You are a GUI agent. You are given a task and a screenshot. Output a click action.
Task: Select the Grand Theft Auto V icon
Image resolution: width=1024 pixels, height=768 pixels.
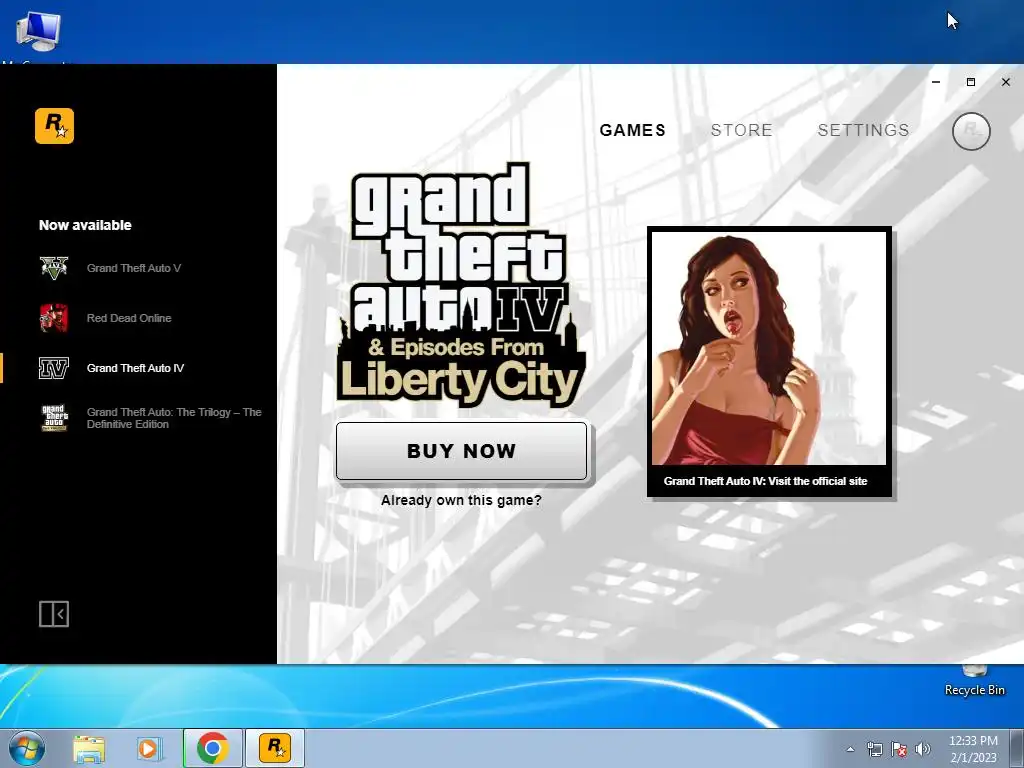tap(54, 268)
